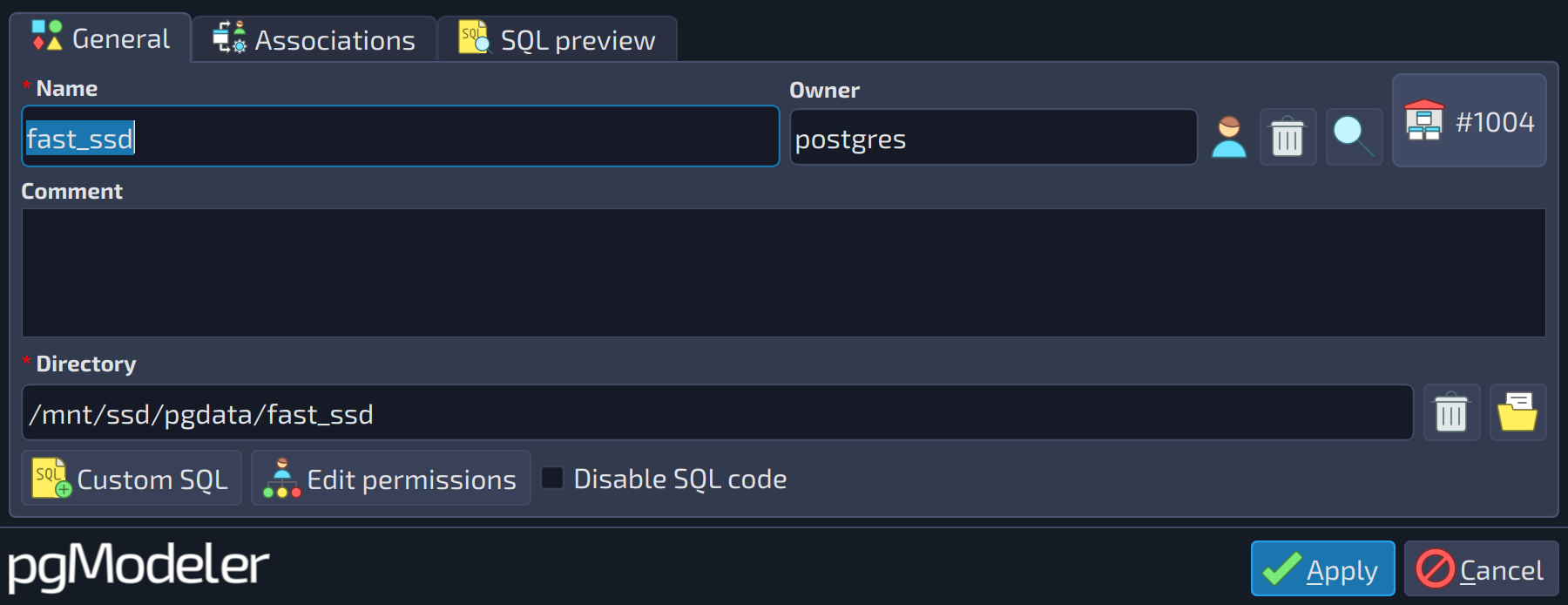The image size is (1568, 605).
Task: Open the SQL preview tab
Action: 558,40
